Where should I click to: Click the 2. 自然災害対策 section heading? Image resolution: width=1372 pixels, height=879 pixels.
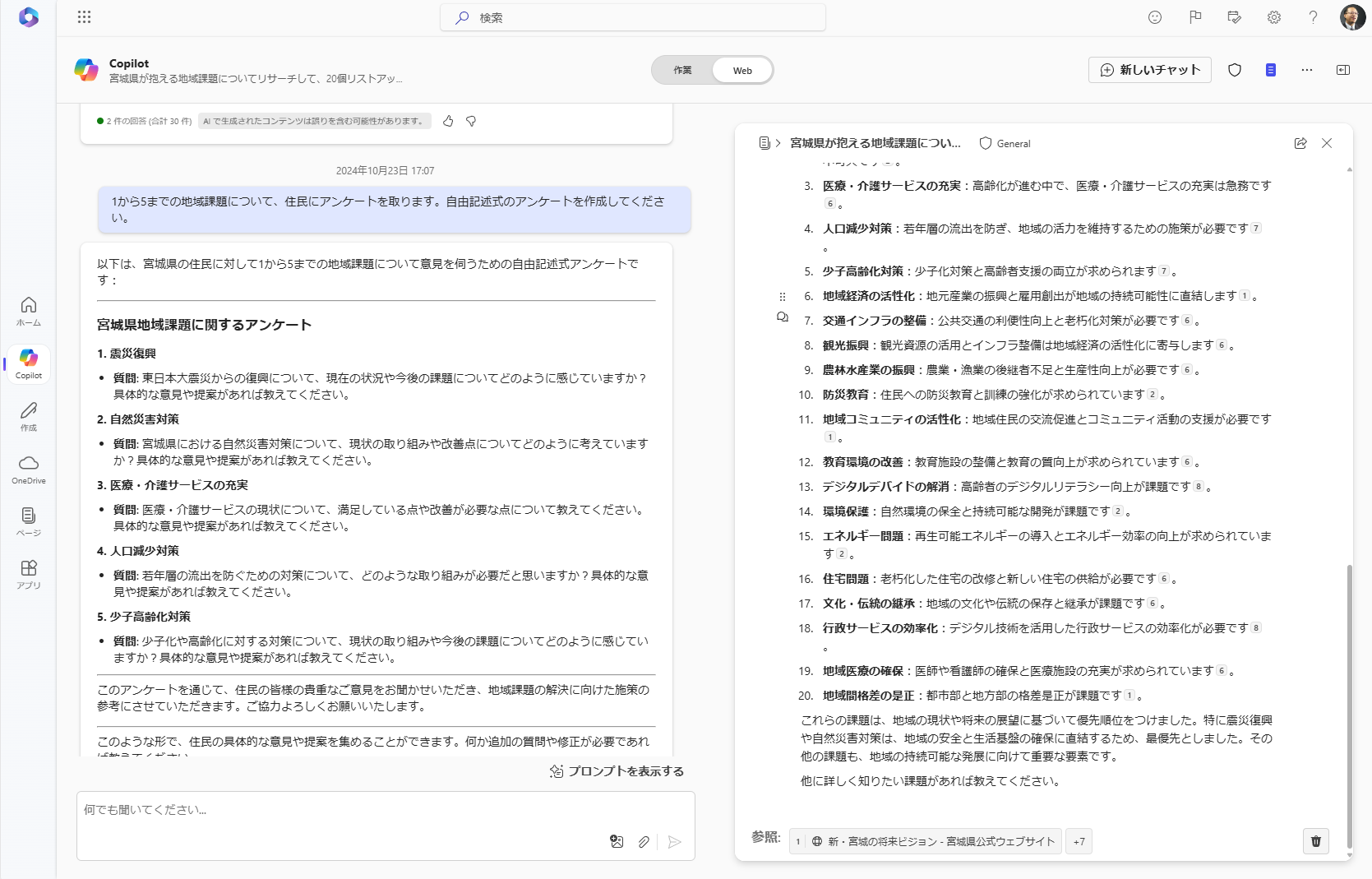(138, 419)
